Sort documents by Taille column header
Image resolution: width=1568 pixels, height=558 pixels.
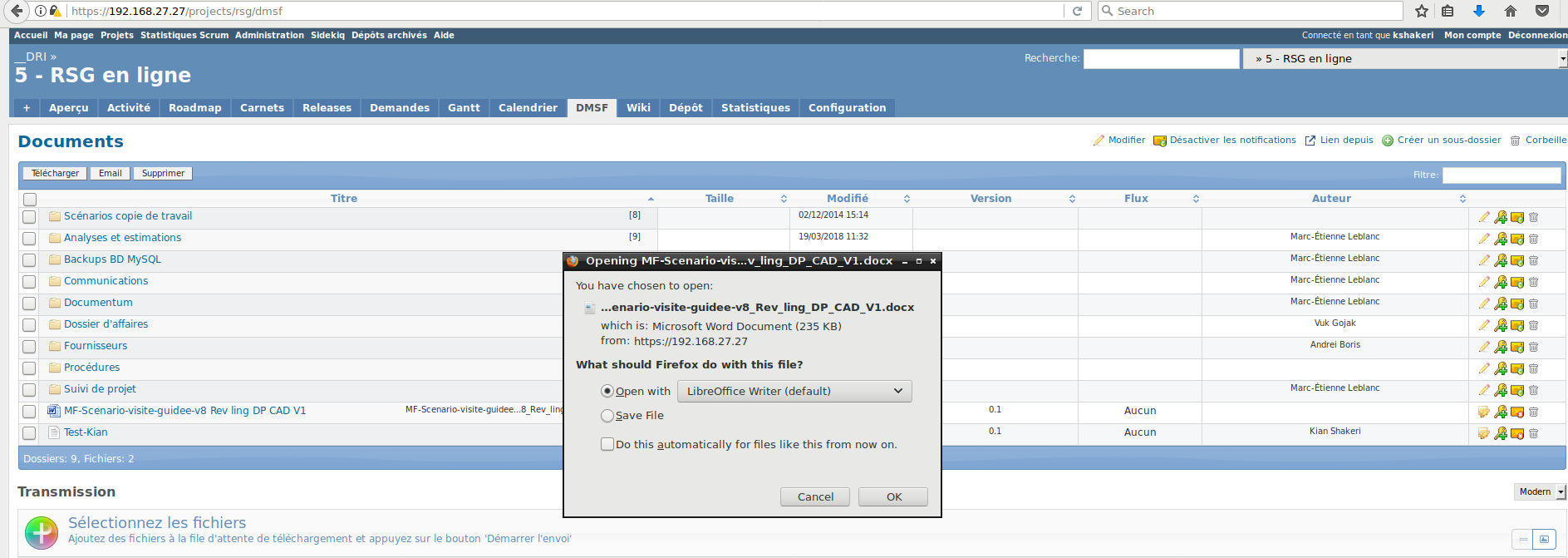point(720,198)
